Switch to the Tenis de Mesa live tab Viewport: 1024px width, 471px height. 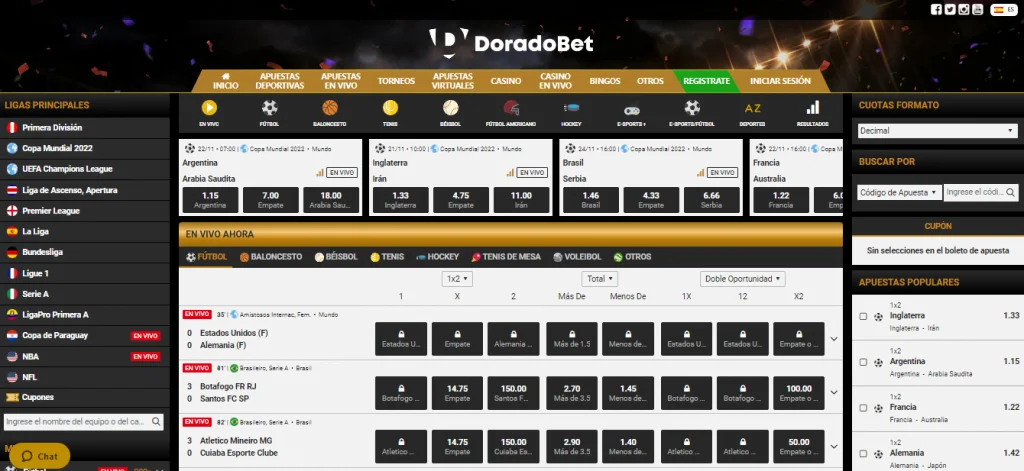[506, 257]
